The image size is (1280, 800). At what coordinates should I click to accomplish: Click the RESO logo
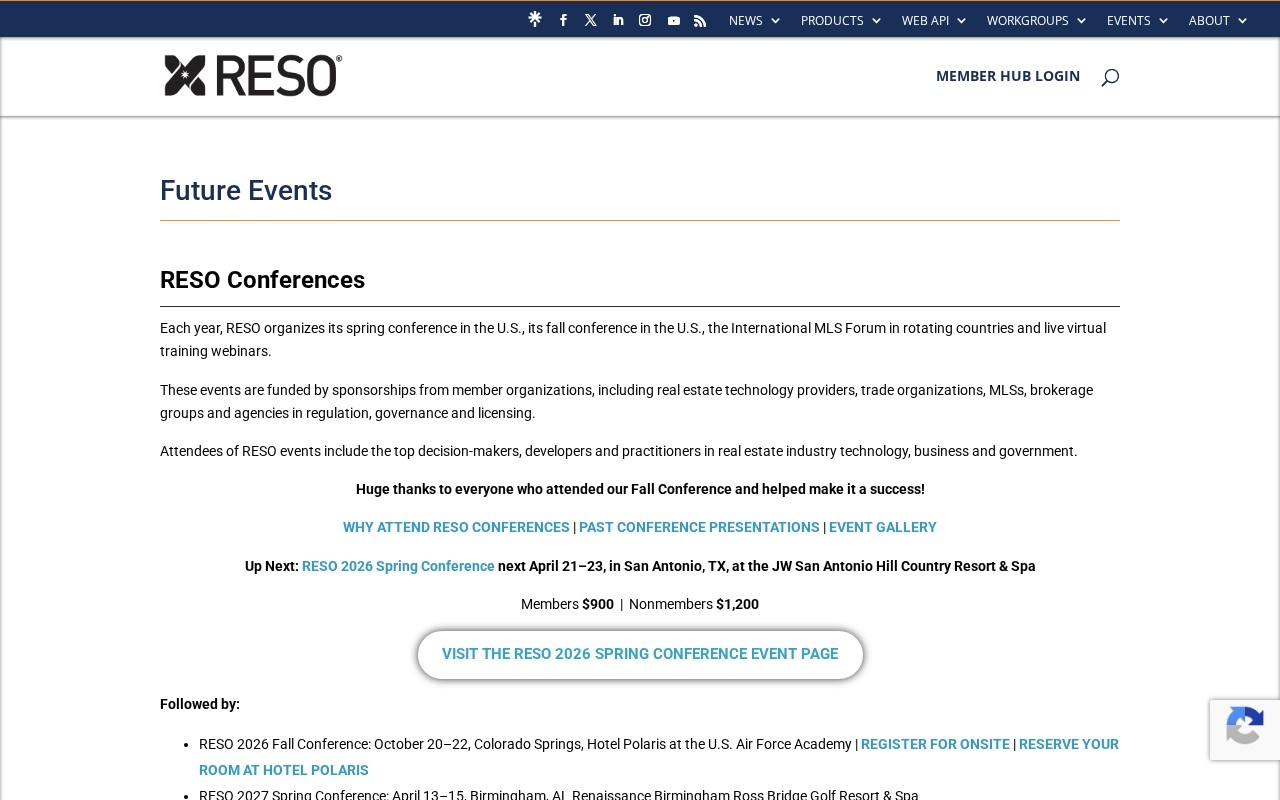pyautogui.click(x=253, y=76)
